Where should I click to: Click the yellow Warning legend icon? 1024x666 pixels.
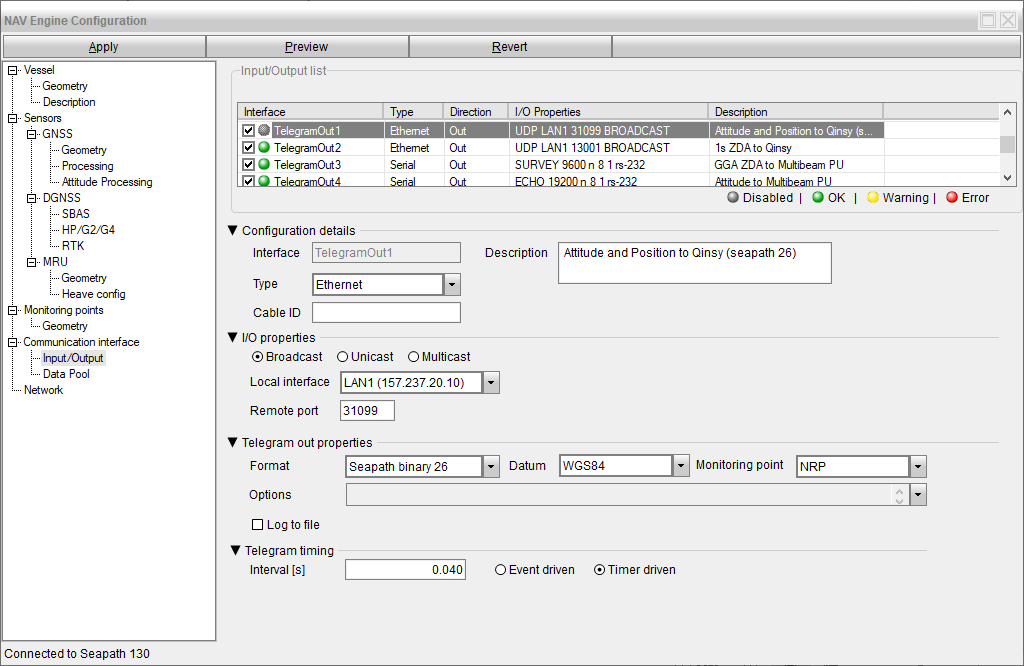(872, 198)
